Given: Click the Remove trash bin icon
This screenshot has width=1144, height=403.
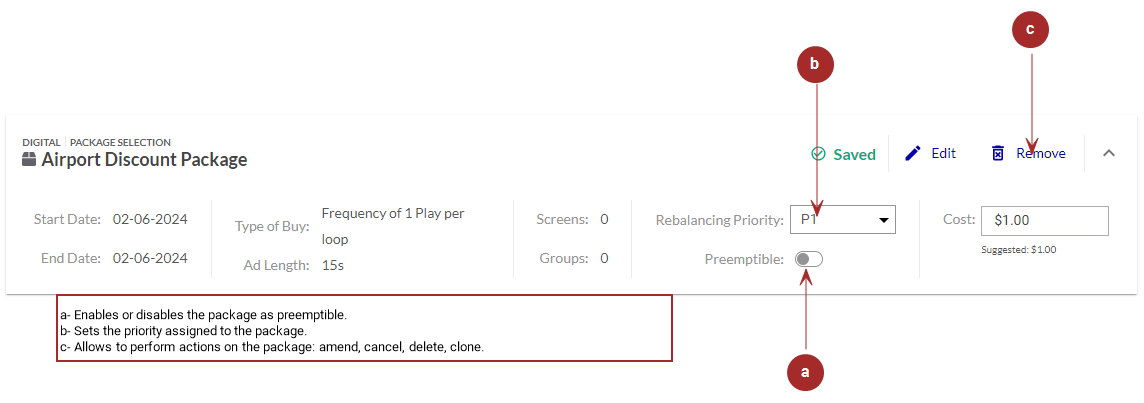Looking at the screenshot, I should click(x=997, y=153).
